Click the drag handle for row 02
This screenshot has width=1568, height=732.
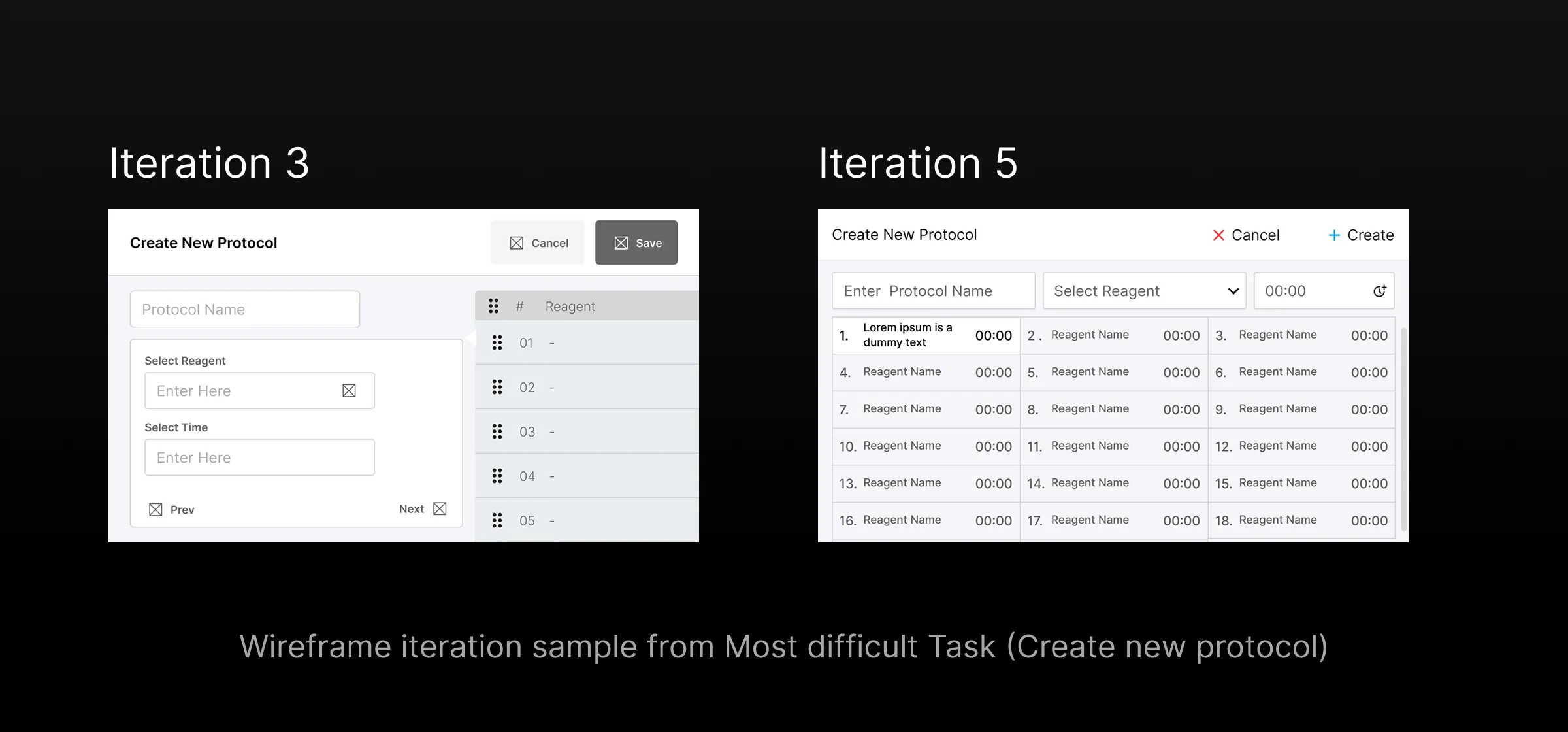pos(497,387)
